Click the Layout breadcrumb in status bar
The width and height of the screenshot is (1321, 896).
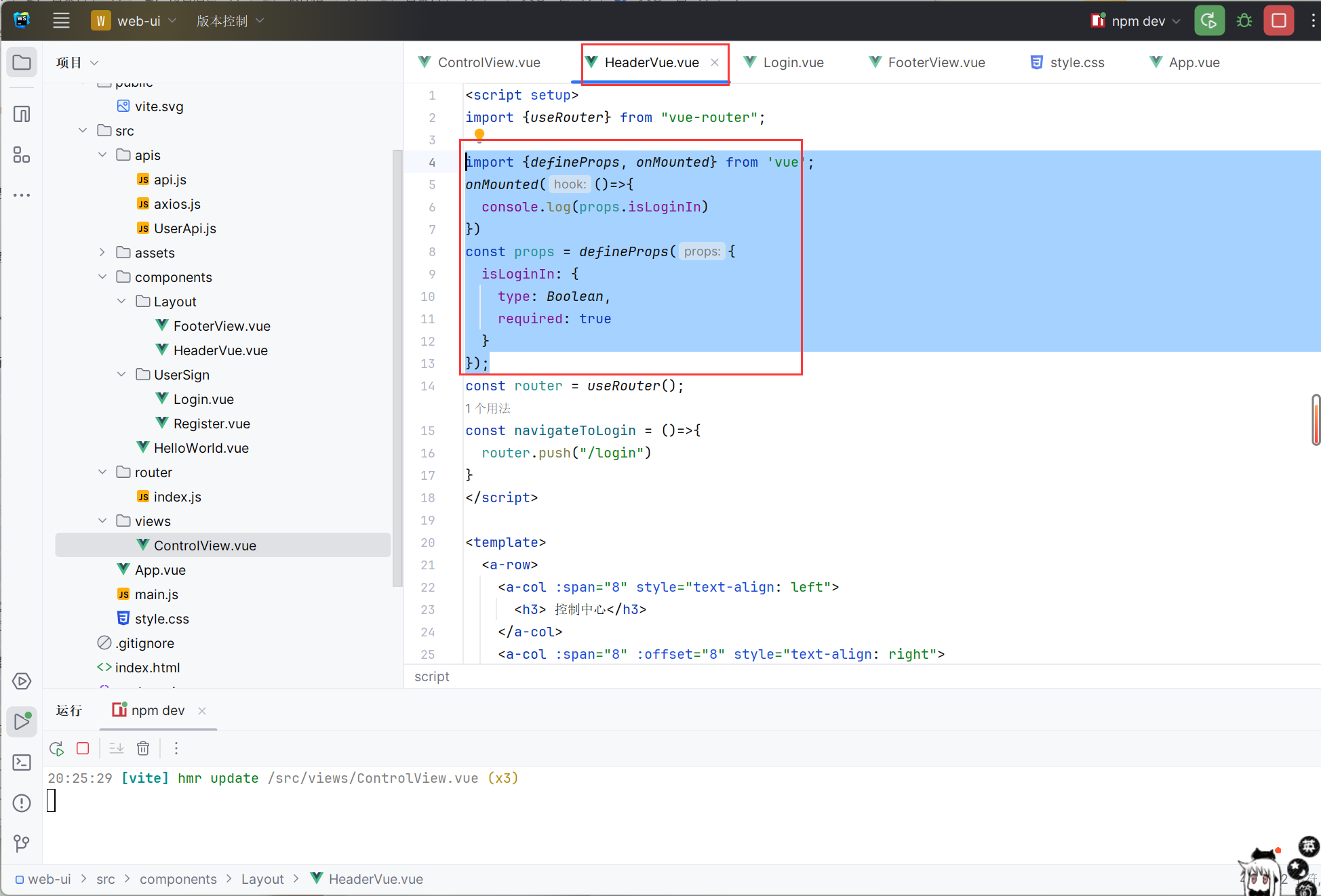coord(262,879)
